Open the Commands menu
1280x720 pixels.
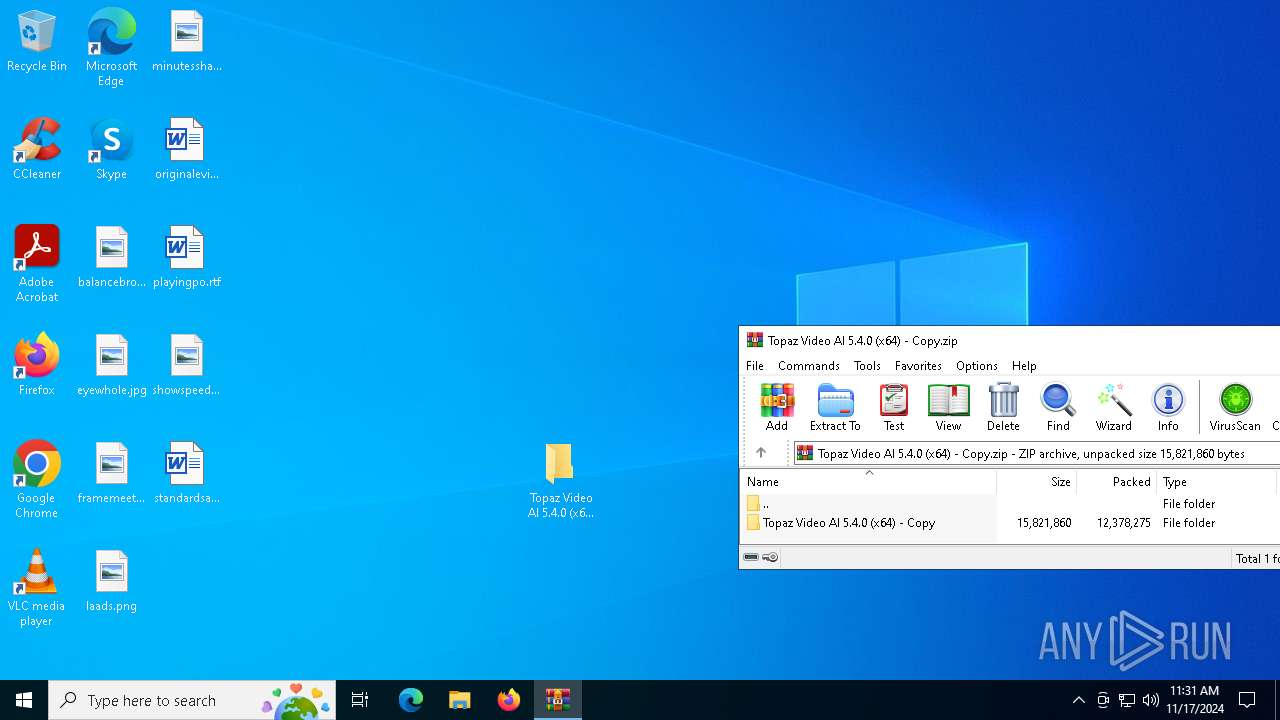click(809, 366)
